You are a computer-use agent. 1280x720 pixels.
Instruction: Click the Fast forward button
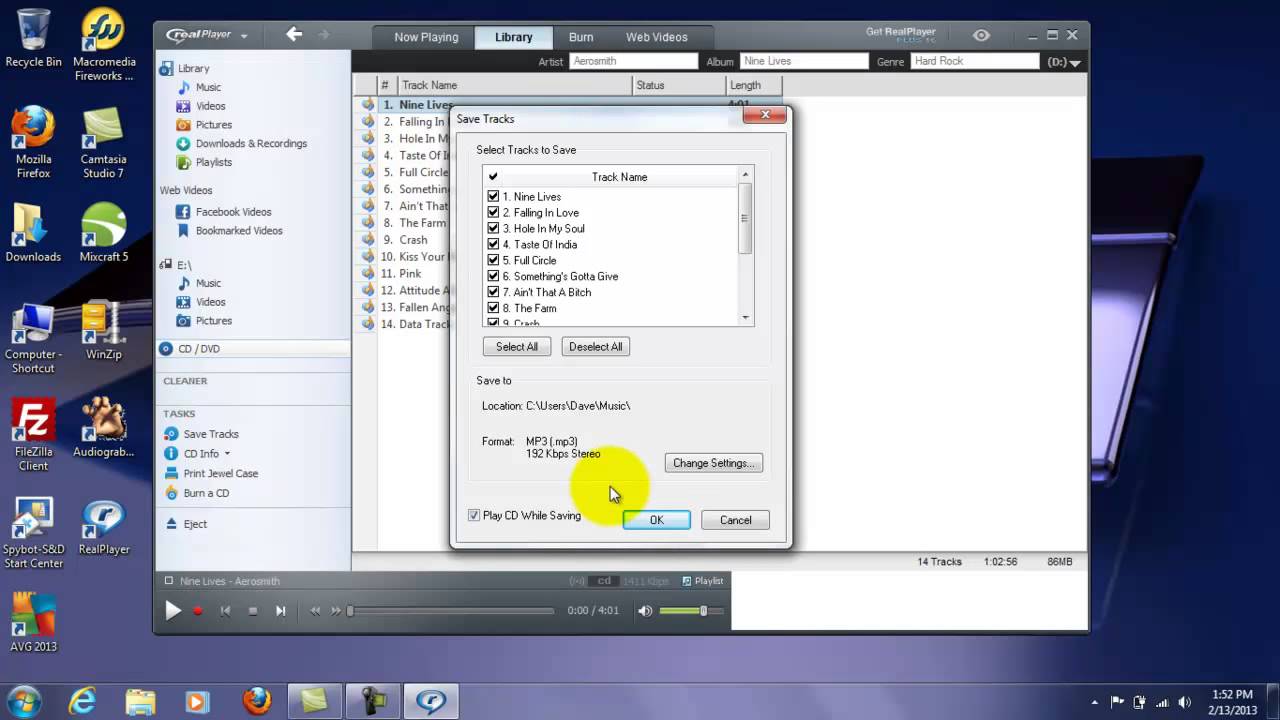point(337,611)
